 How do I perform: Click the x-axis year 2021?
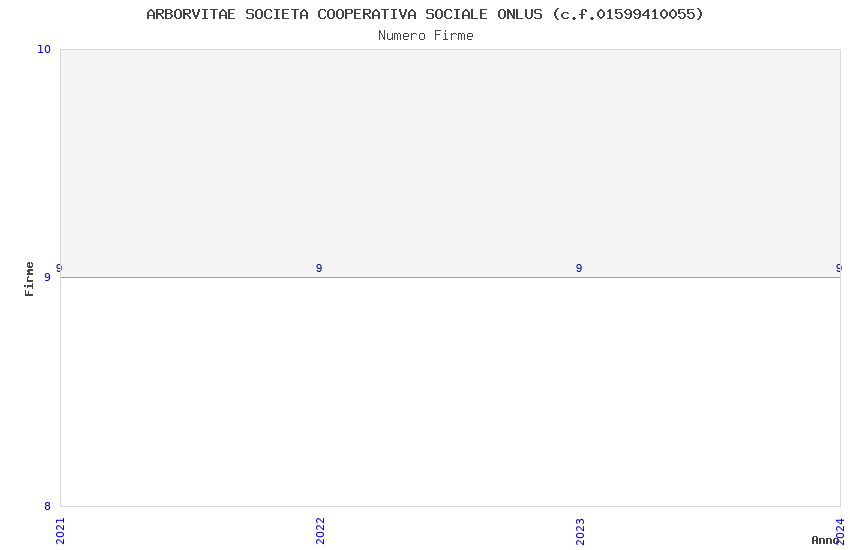point(60,531)
